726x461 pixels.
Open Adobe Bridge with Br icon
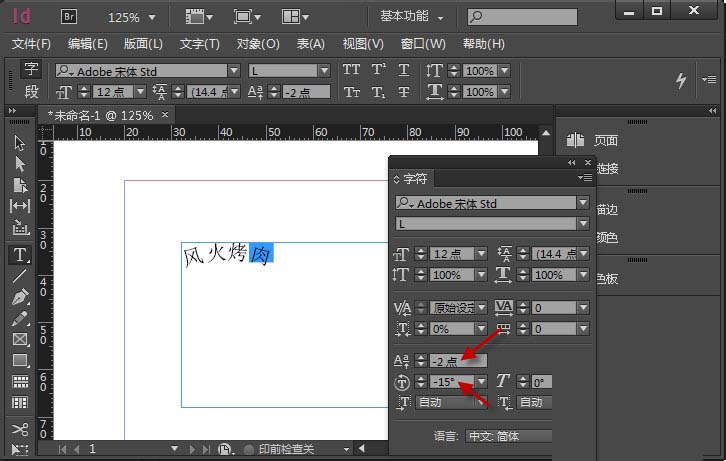[69, 17]
